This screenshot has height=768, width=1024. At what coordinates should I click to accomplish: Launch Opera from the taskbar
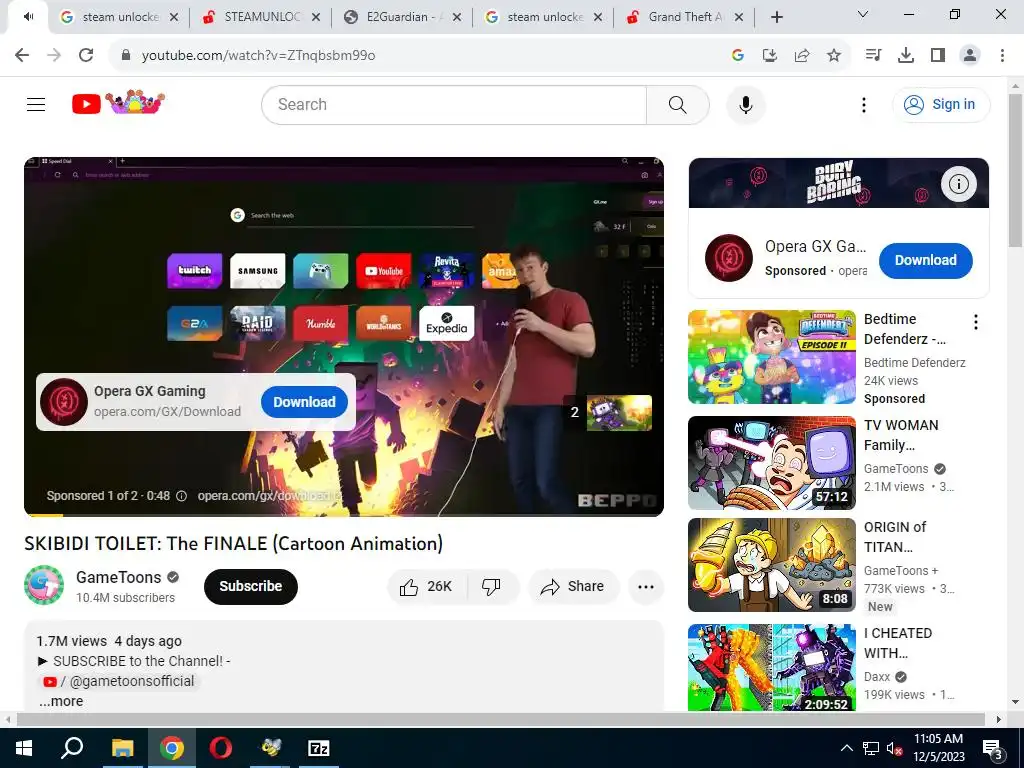[221, 748]
